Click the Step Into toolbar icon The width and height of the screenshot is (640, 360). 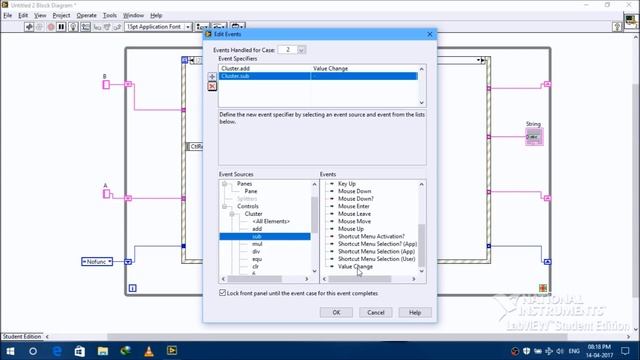tap(97, 27)
